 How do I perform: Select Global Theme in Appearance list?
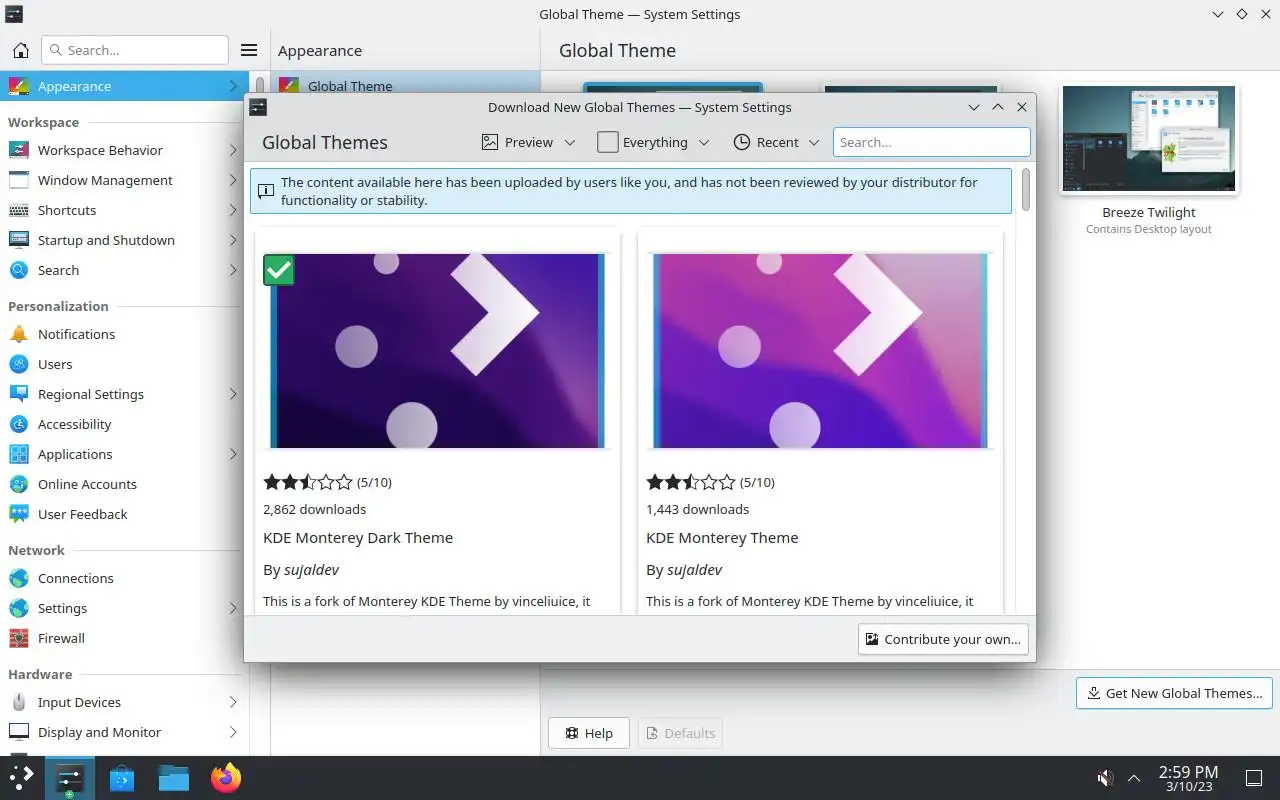[x=405, y=84]
